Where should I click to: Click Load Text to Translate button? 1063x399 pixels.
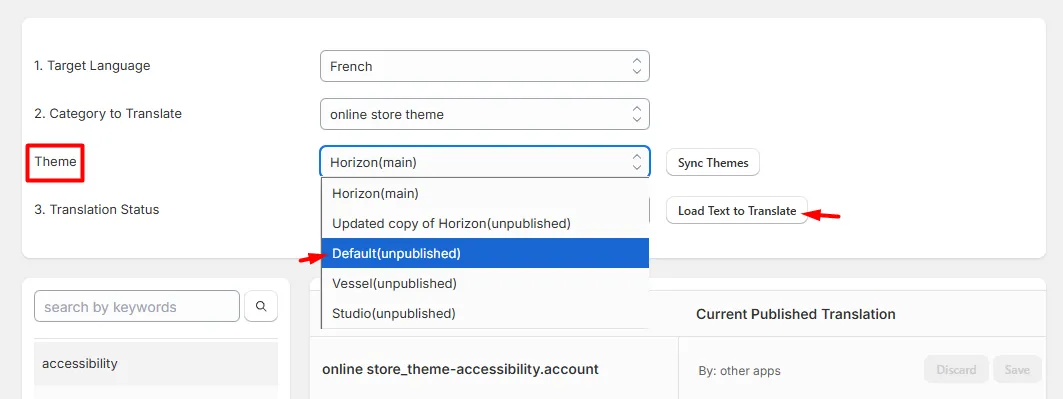(737, 211)
